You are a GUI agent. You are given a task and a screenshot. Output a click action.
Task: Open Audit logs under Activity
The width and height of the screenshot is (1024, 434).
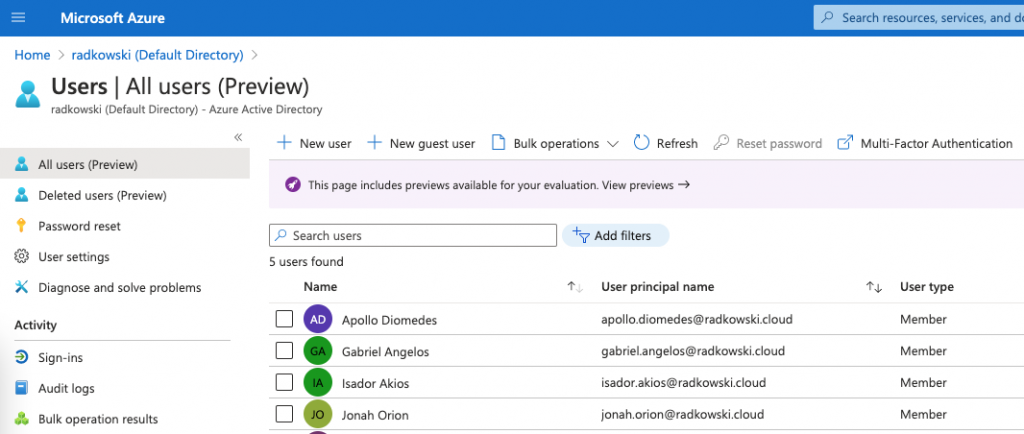click(66, 388)
